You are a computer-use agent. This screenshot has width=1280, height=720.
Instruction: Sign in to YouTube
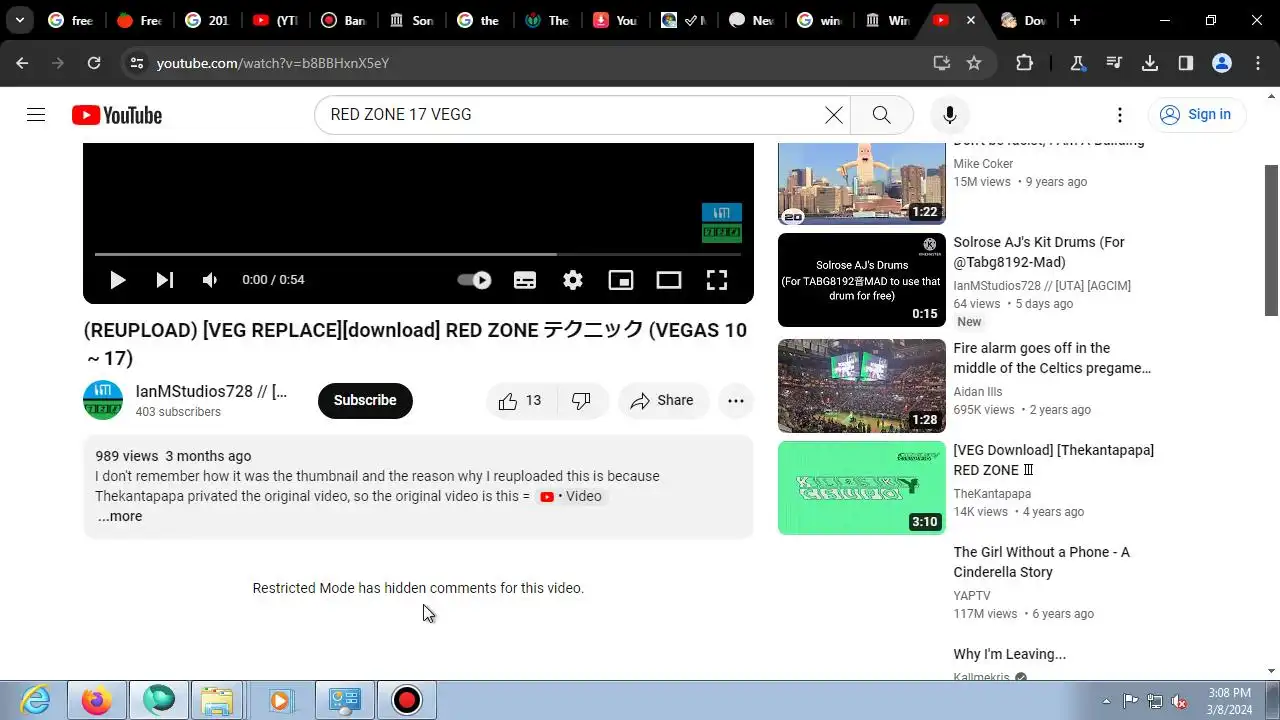pyautogui.click(x=1197, y=115)
